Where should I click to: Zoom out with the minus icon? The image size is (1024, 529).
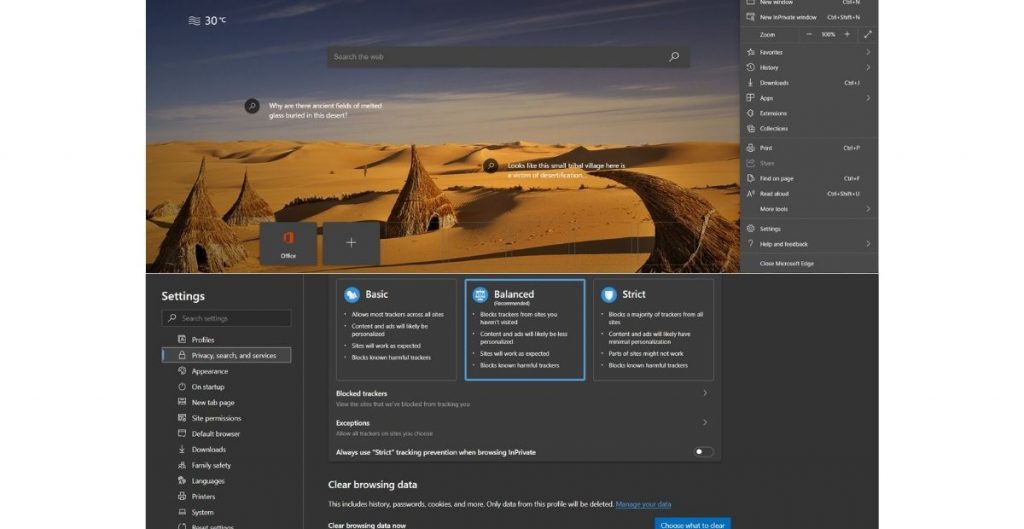click(809, 34)
